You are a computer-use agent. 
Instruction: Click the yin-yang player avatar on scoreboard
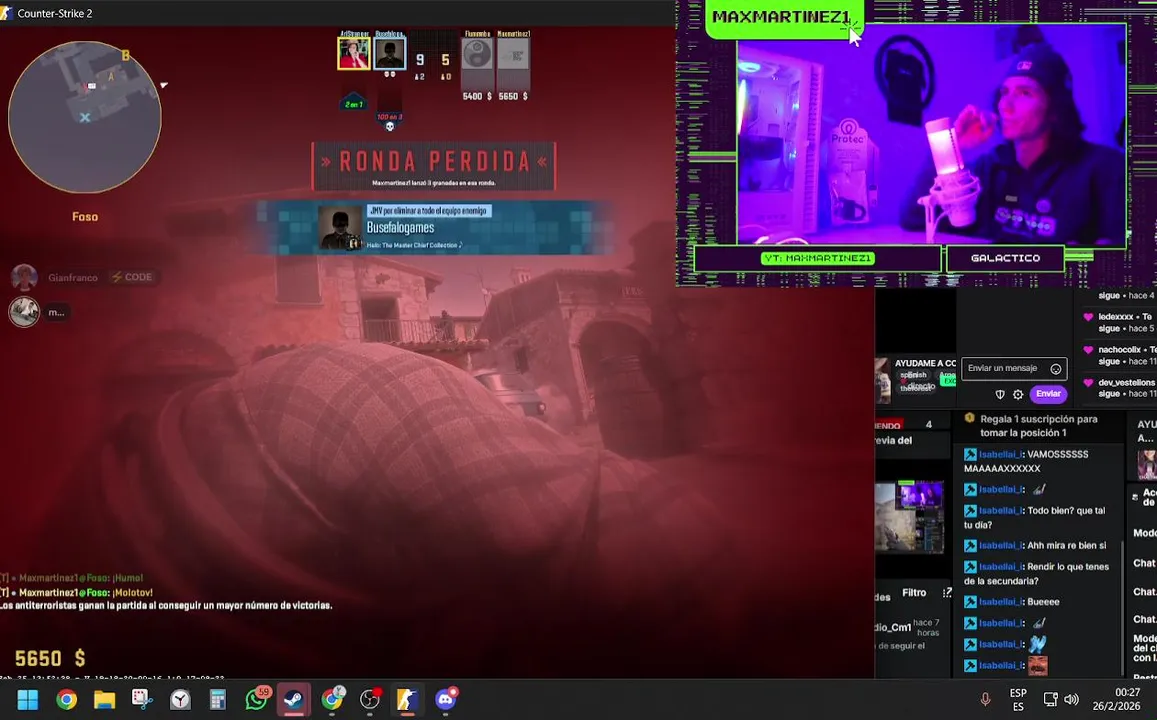point(477,55)
